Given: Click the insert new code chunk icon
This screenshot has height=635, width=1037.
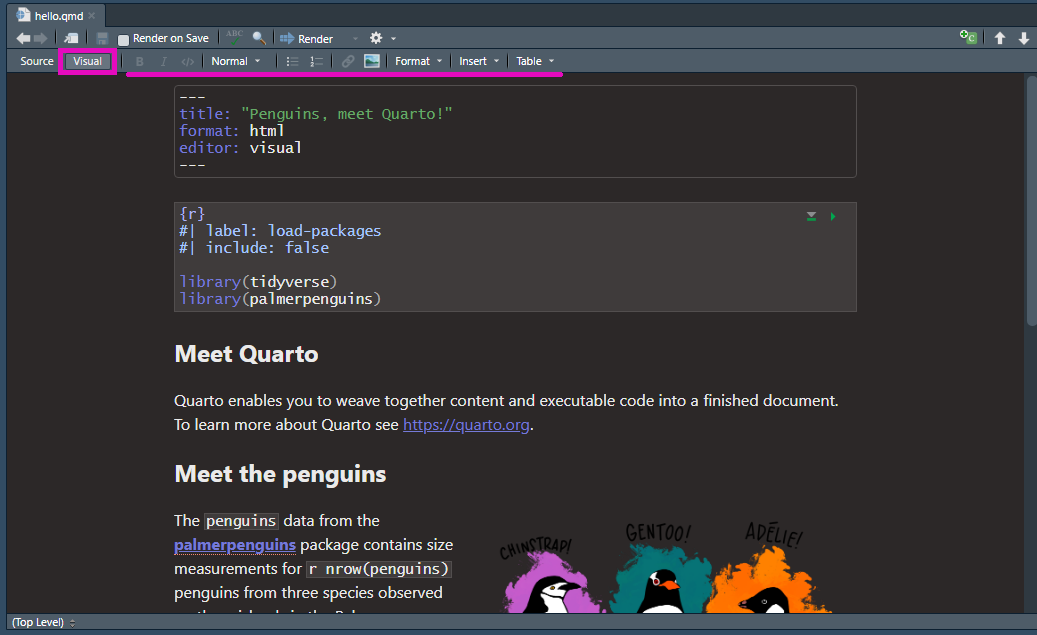Looking at the screenshot, I should coord(967,38).
